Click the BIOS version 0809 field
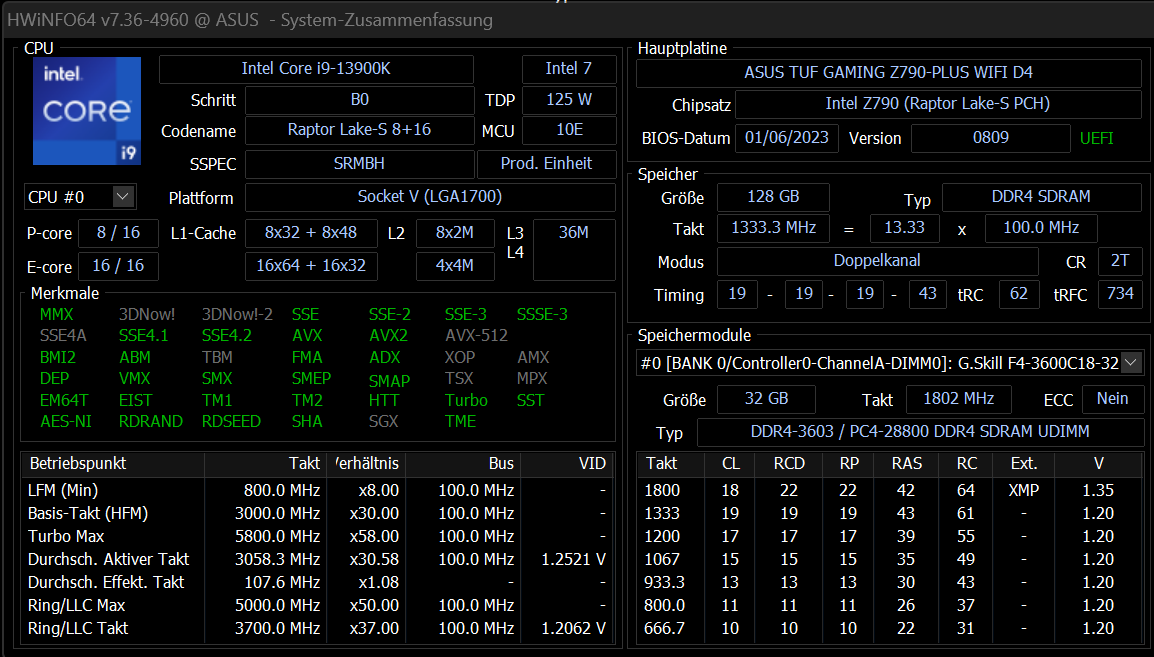Viewport: 1154px width, 657px height. tap(991, 138)
